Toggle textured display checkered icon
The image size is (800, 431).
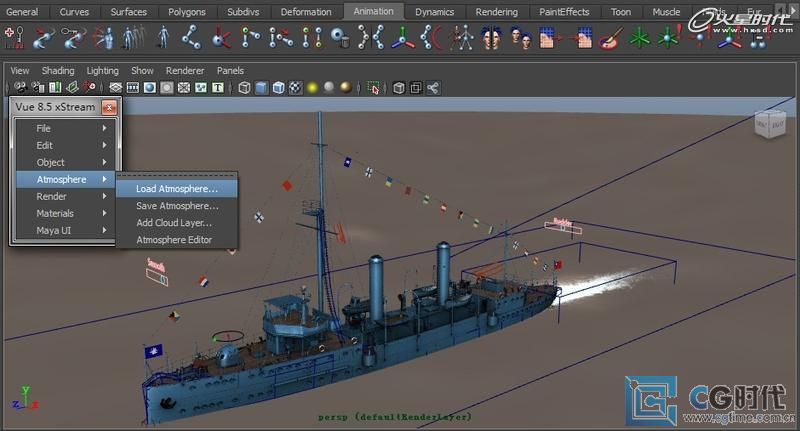(x=295, y=88)
